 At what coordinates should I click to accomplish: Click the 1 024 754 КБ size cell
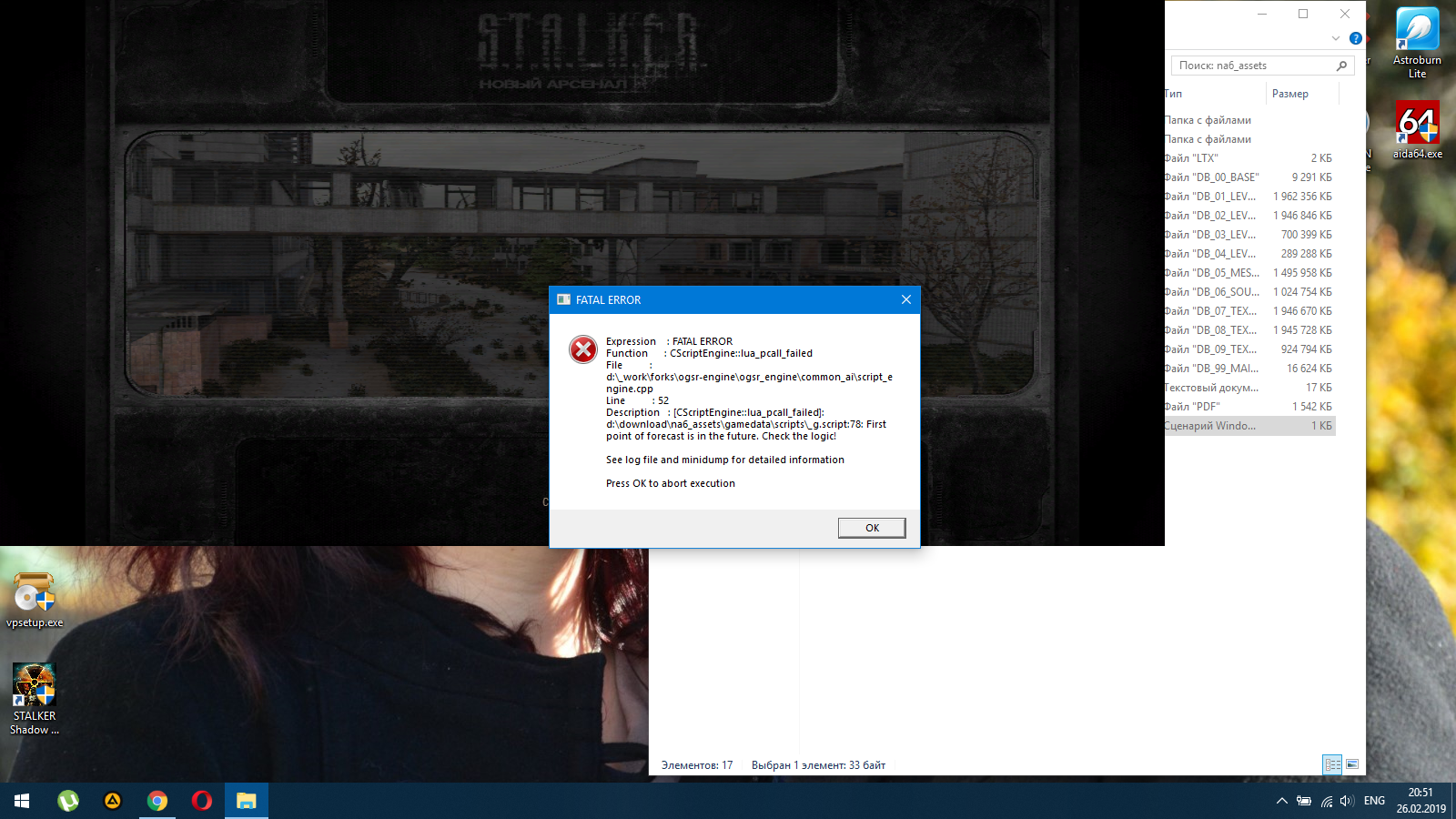(x=1302, y=292)
